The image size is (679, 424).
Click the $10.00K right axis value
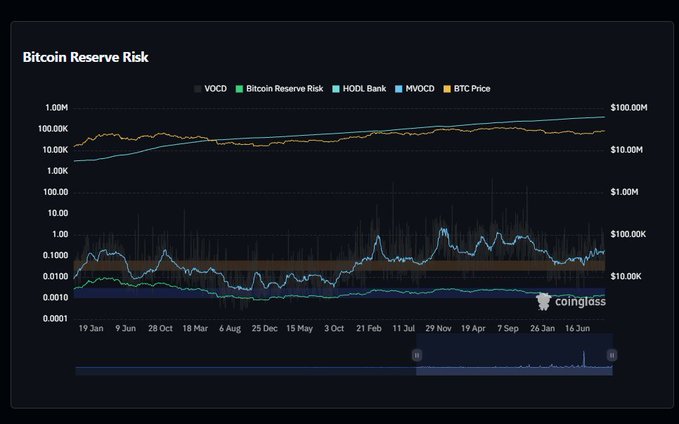click(x=626, y=277)
